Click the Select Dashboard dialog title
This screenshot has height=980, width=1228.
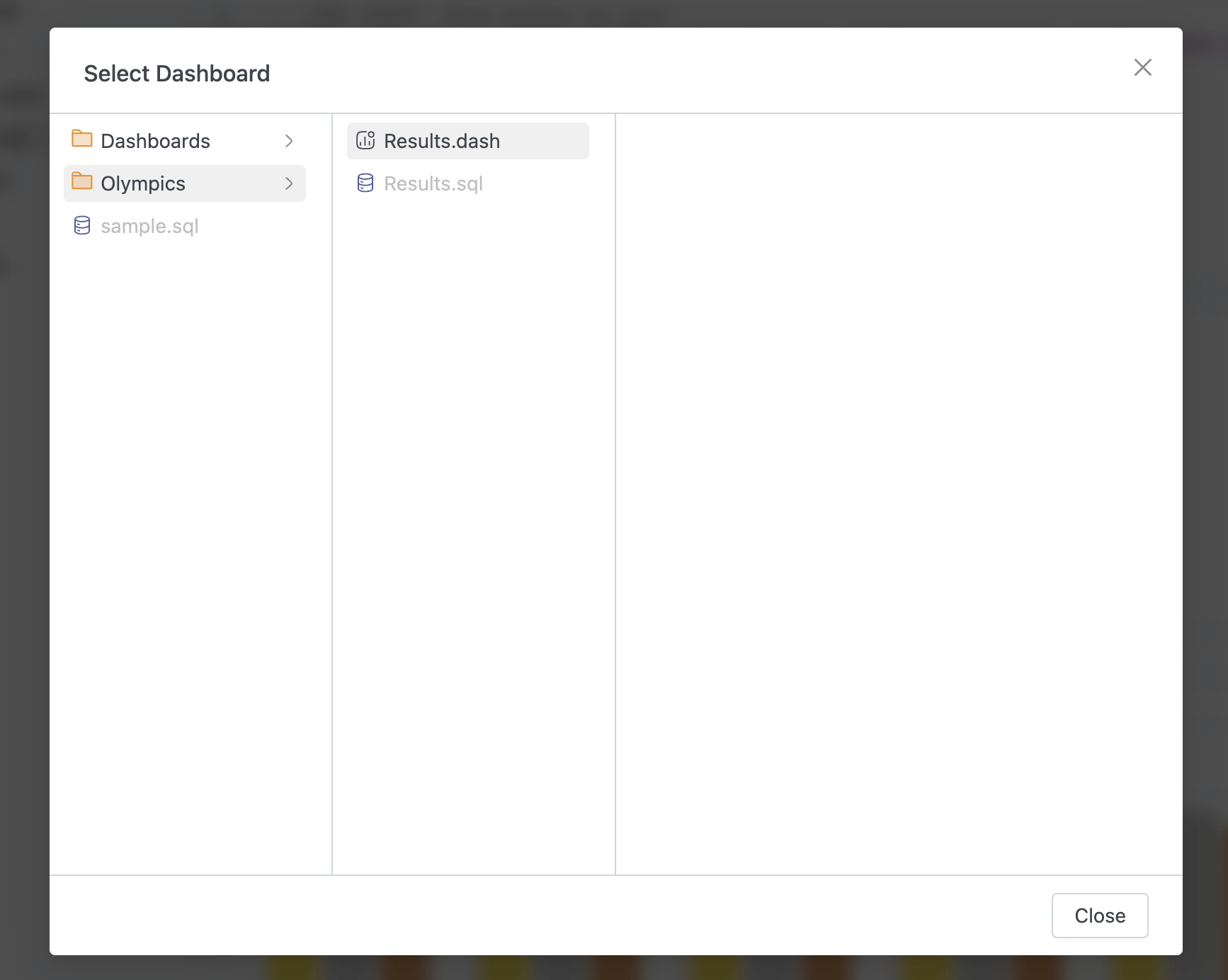click(x=176, y=73)
